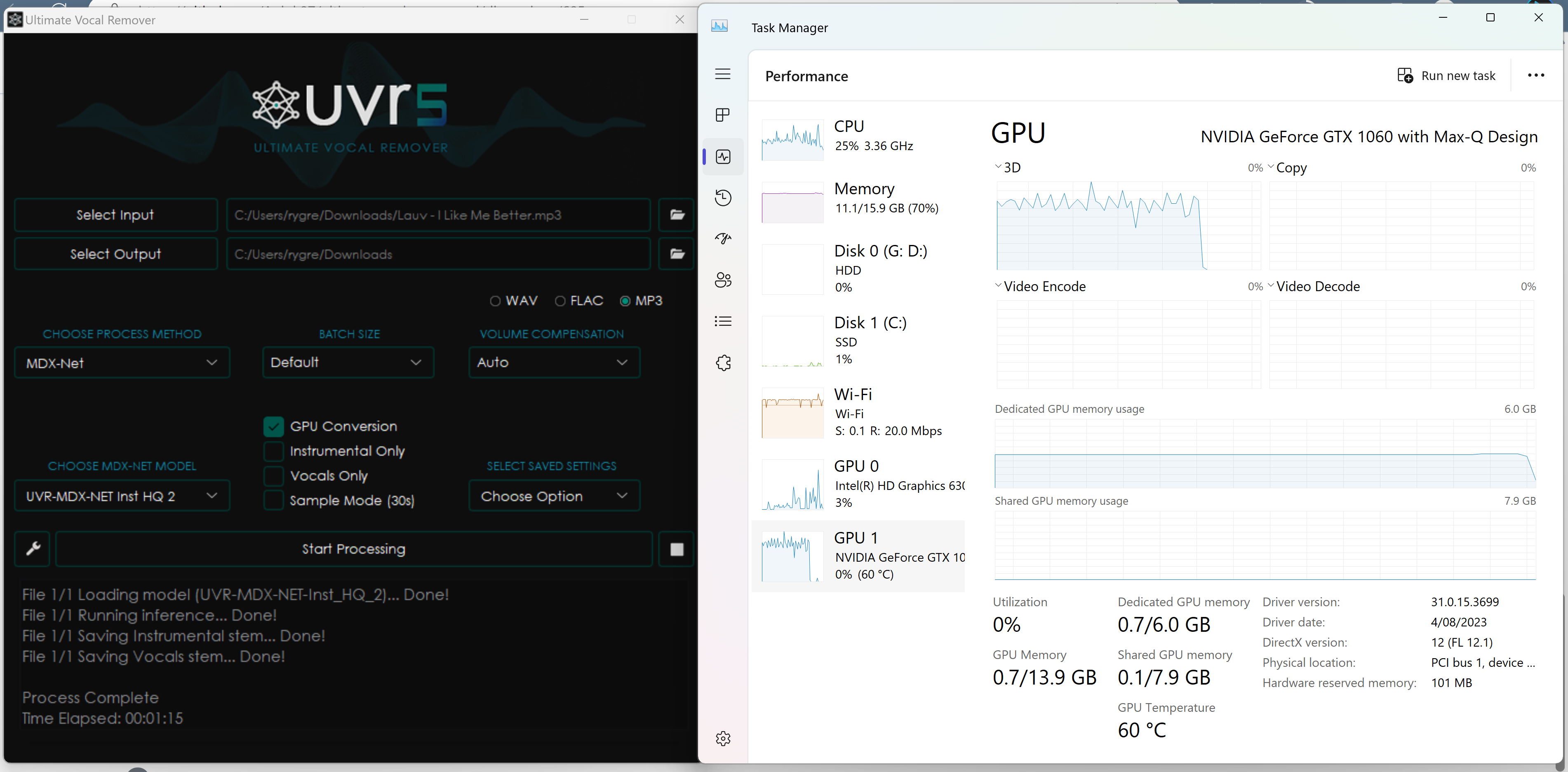The width and height of the screenshot is (1568, 772).
Task: Open Startup apps sidebar icon
Action: pos(723,239)
